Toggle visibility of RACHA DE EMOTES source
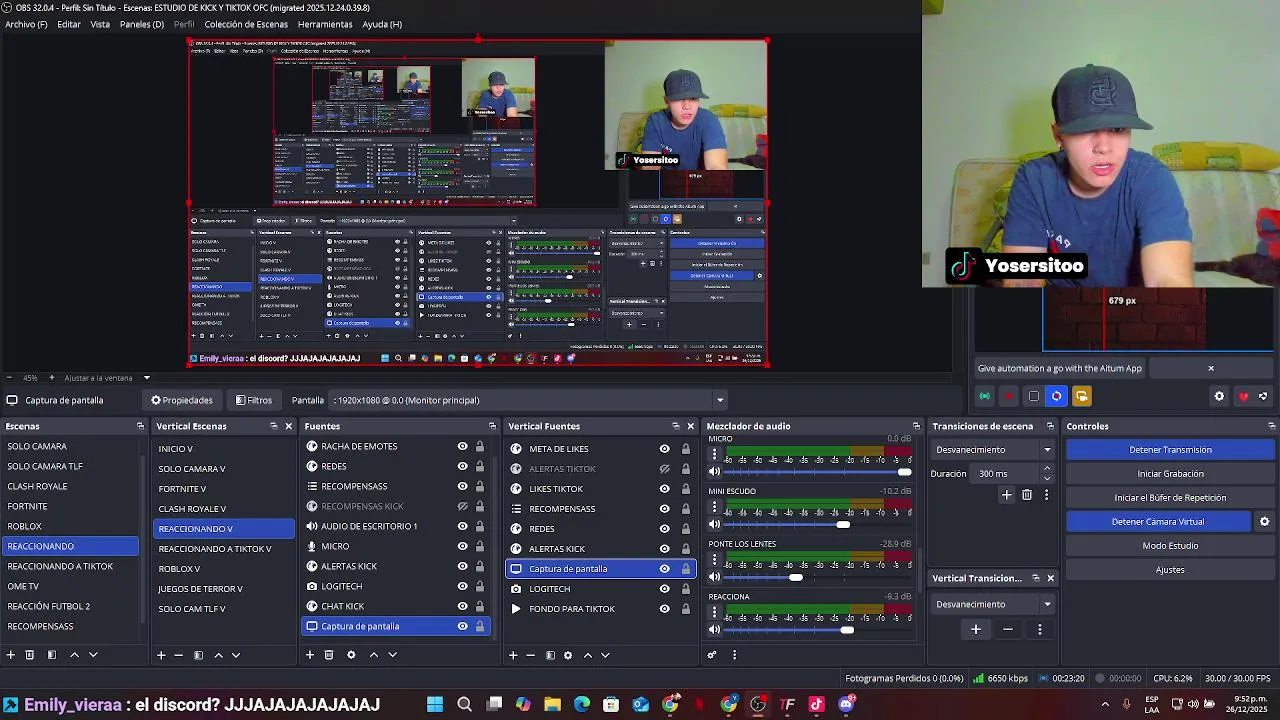The height and width of the screenshot is (720, 1280). (x=462, y=446)
